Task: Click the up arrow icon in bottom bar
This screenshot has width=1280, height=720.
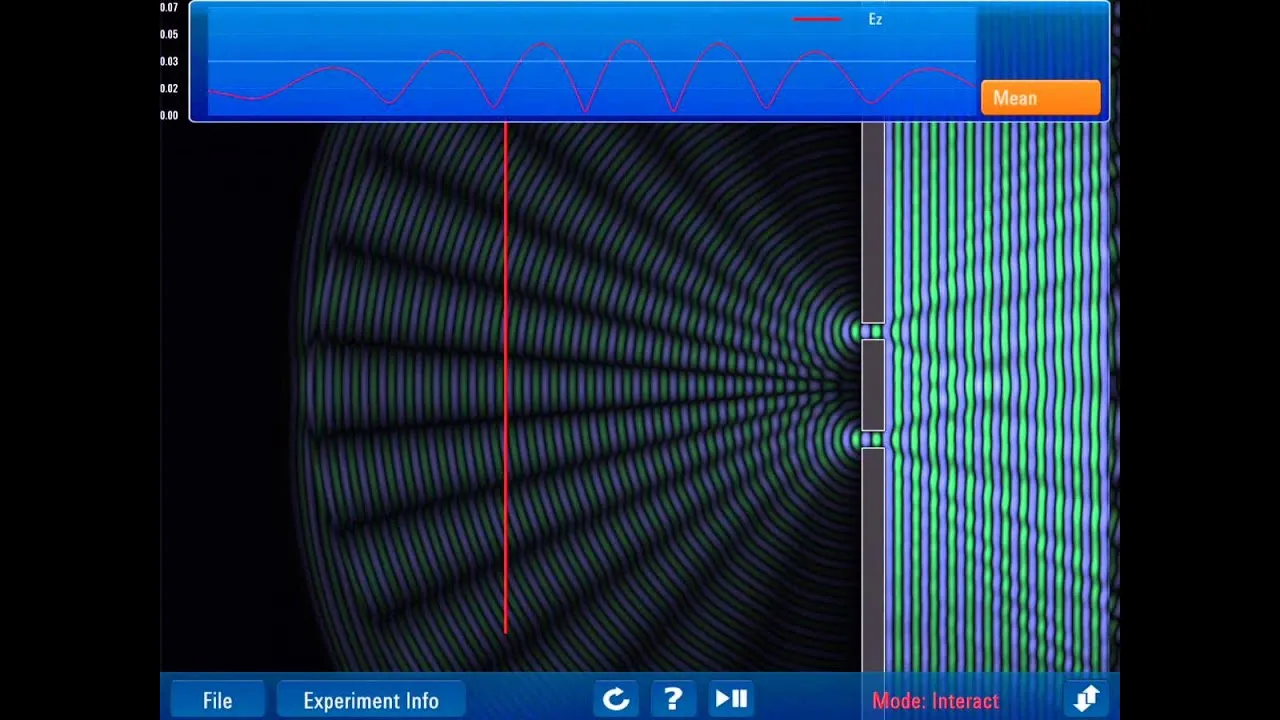Action: (x=1086, y=698)
